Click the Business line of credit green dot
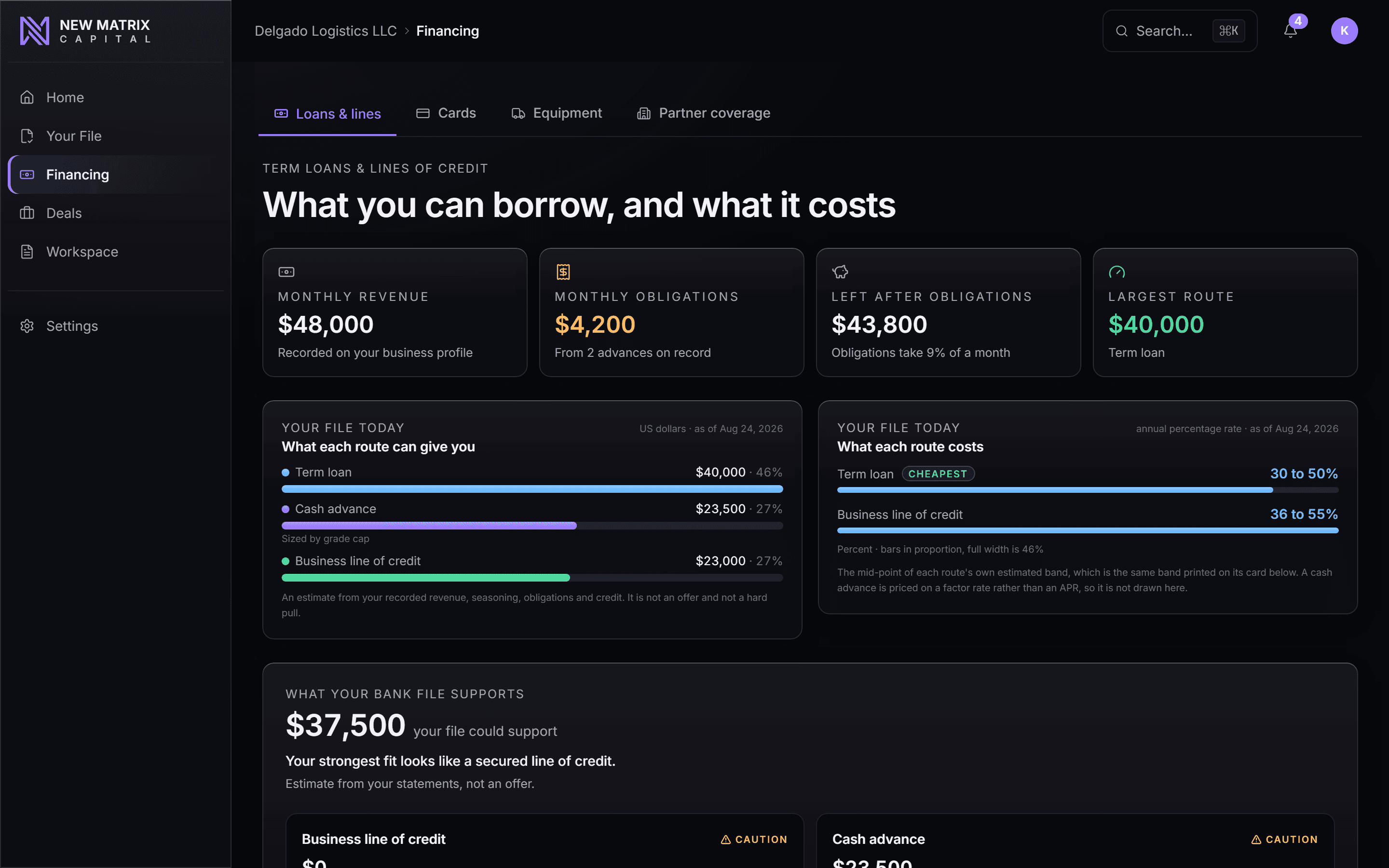Screen dimensions: 1389x868 (285, 561)
